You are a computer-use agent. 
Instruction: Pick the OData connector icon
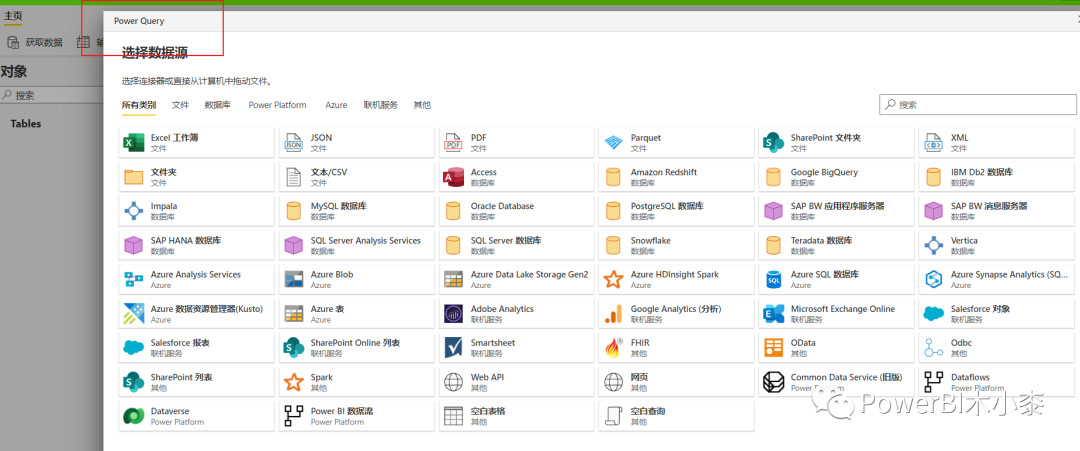pyautogui.click(x=773, y=347)
